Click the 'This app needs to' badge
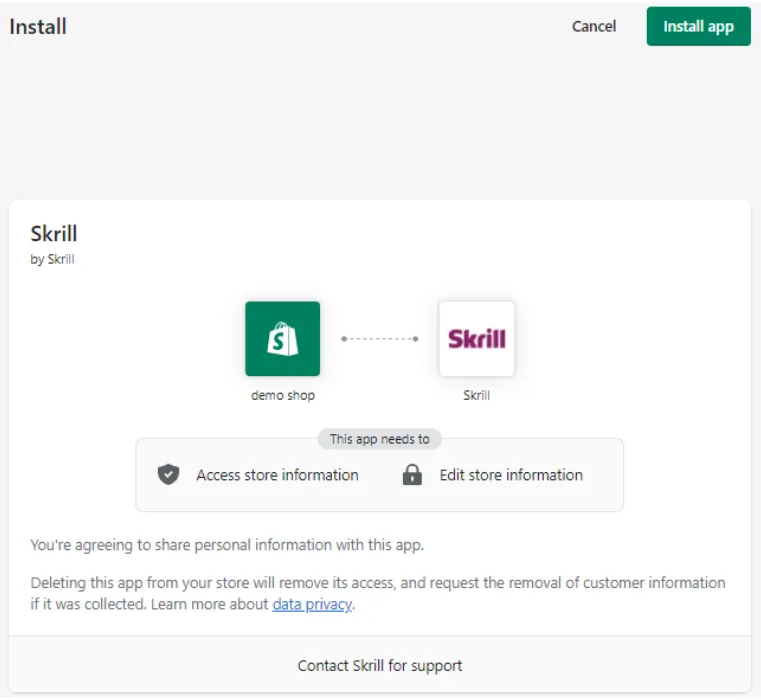The image size is (761, 700). (x=380, y=439)
